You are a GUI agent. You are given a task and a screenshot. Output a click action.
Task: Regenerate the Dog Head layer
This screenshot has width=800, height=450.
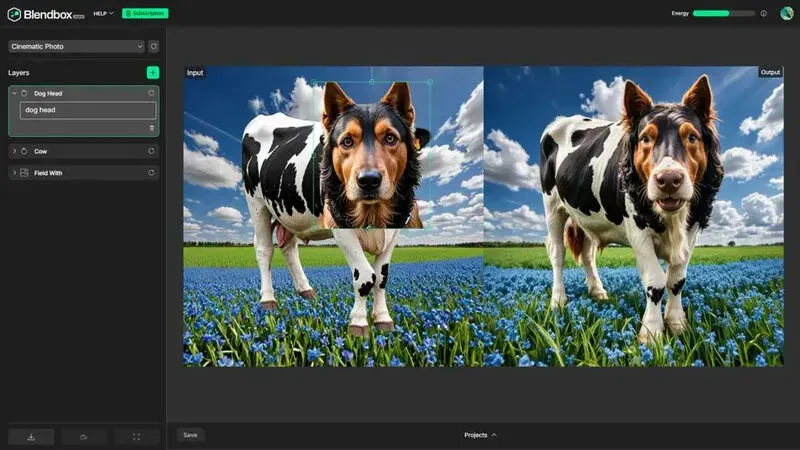[x=151, y=93]
